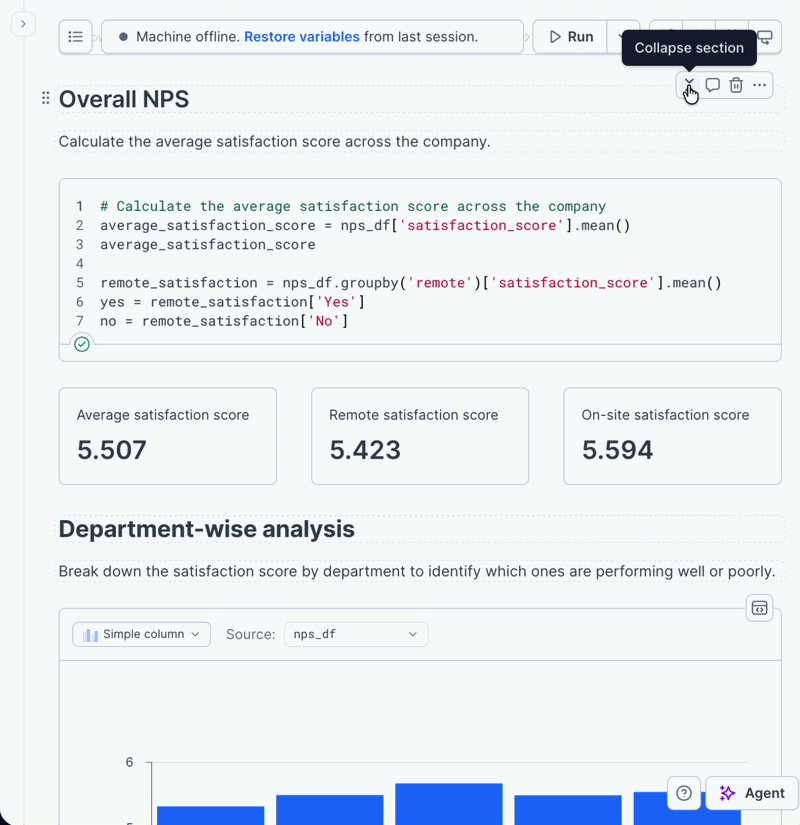Click the comment icon on Overall NPS section
Screen dimensions: 800x825
(x=713, y=85)
